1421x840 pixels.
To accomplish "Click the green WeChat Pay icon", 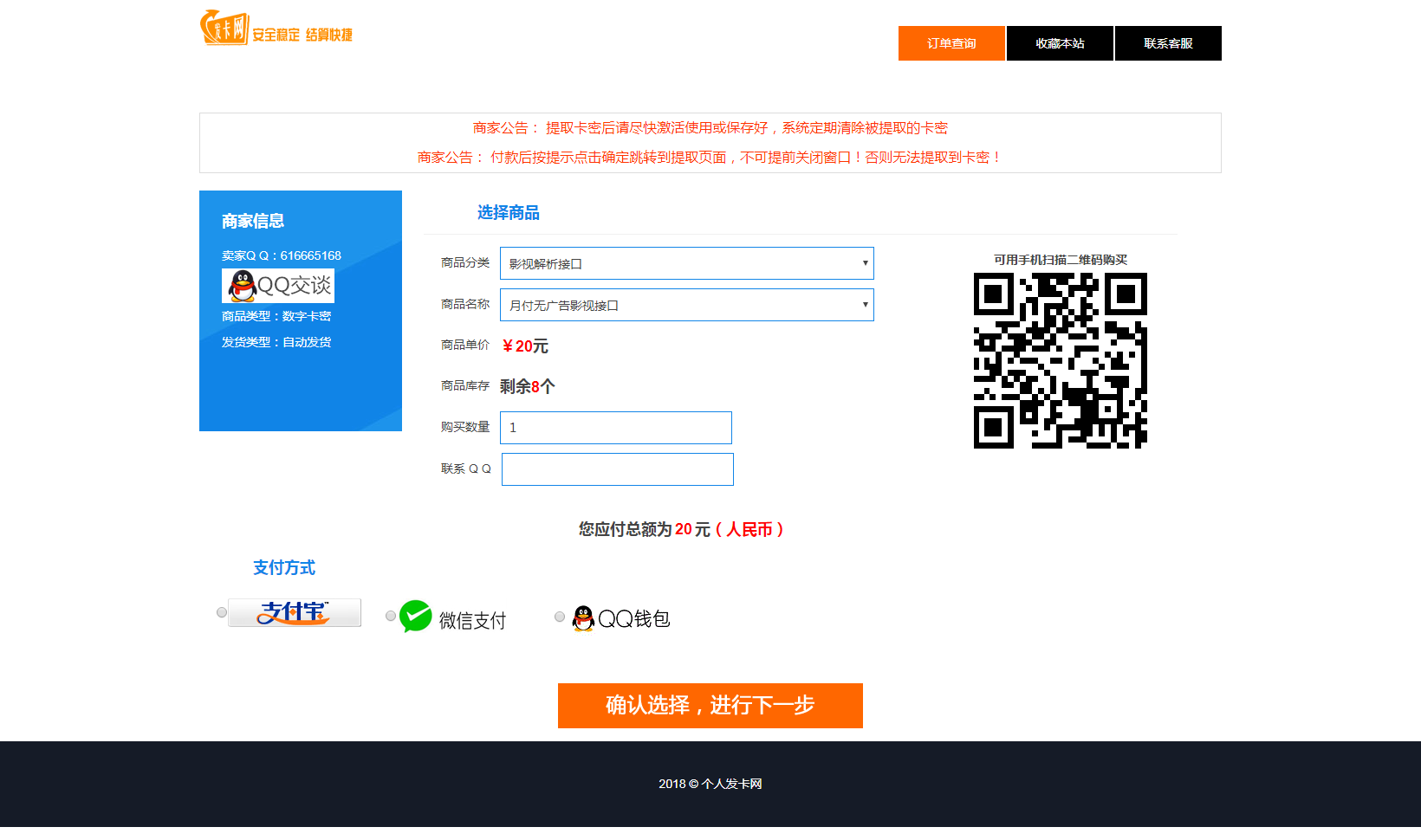I will click(x=416, y=617).
